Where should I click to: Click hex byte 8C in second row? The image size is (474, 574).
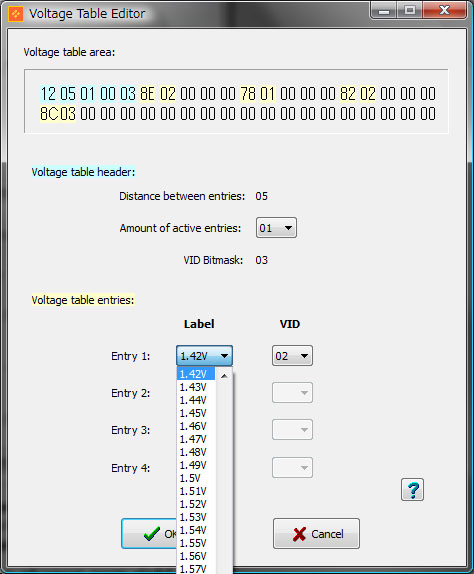click(x=49, y=114)
